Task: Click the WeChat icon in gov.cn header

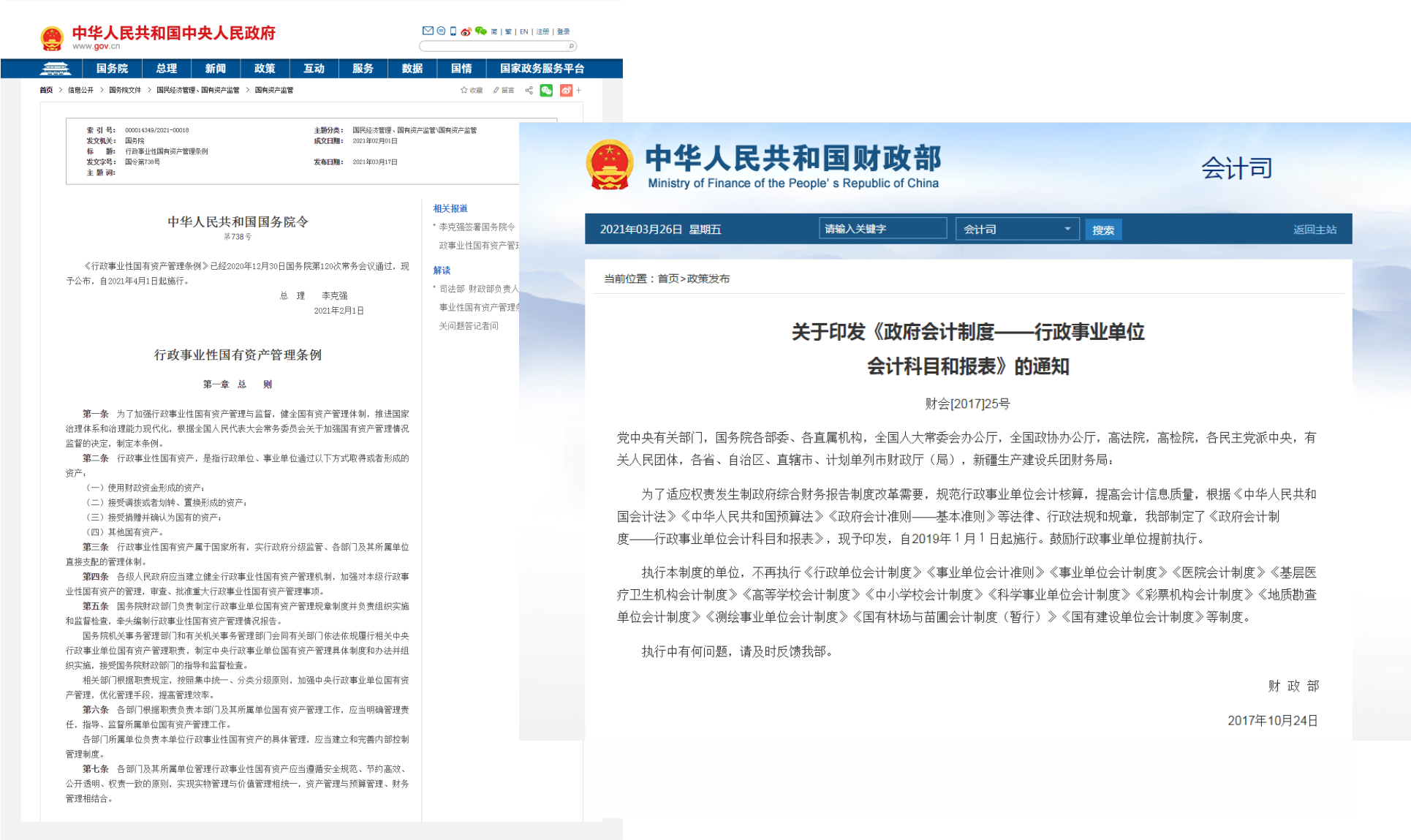Action: point(480,31)
